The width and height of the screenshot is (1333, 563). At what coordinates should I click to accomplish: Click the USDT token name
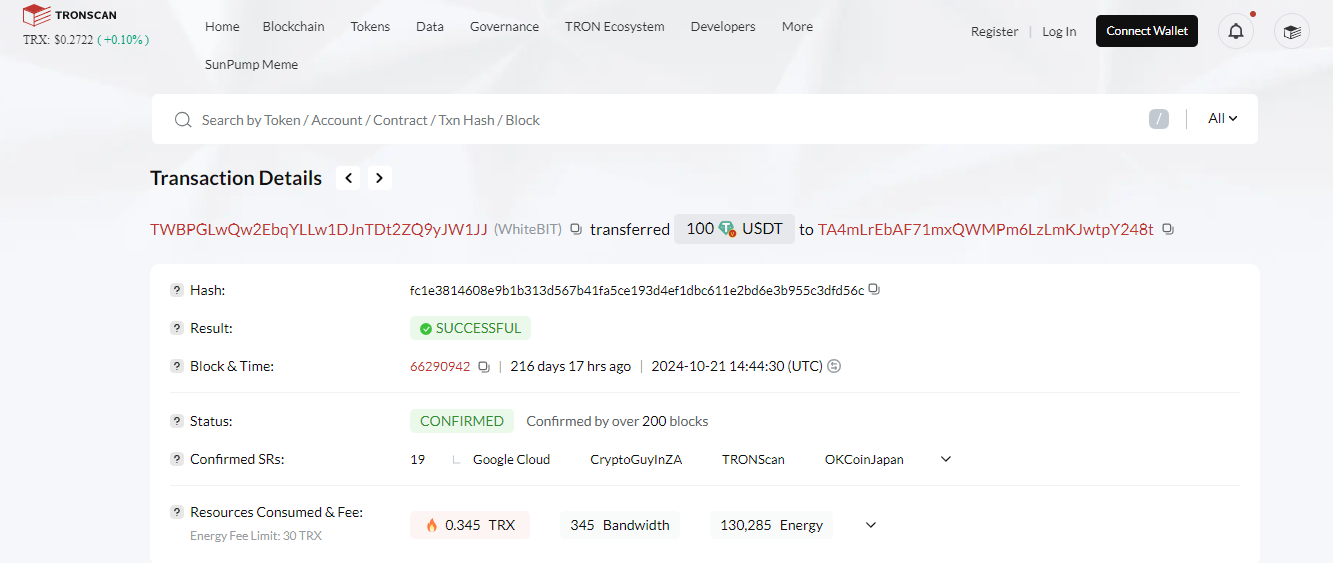[x=764, y=229]
